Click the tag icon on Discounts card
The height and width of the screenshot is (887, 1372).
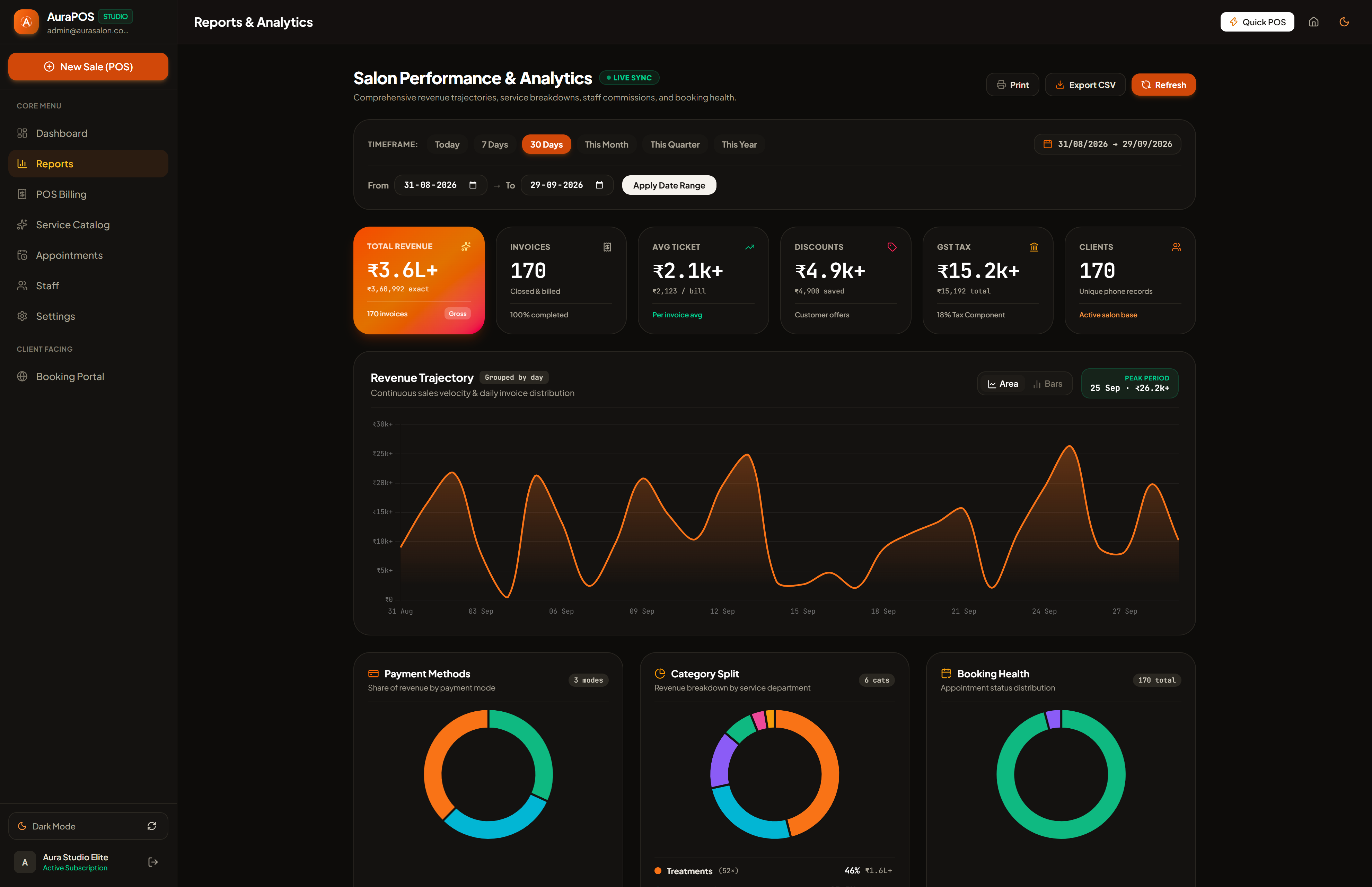tap(892, 246)
